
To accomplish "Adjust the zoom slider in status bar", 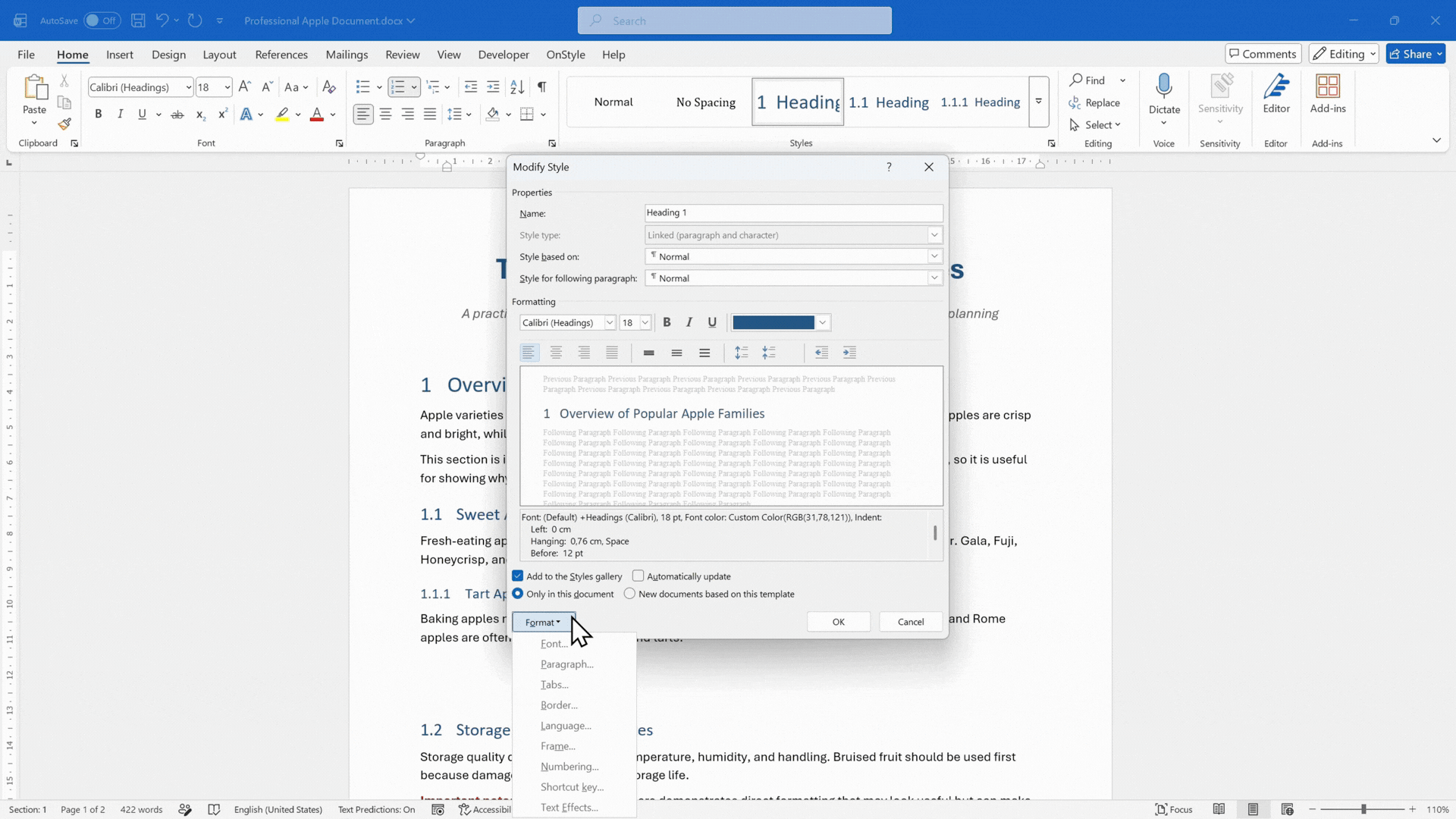I will coord(1363,809).
